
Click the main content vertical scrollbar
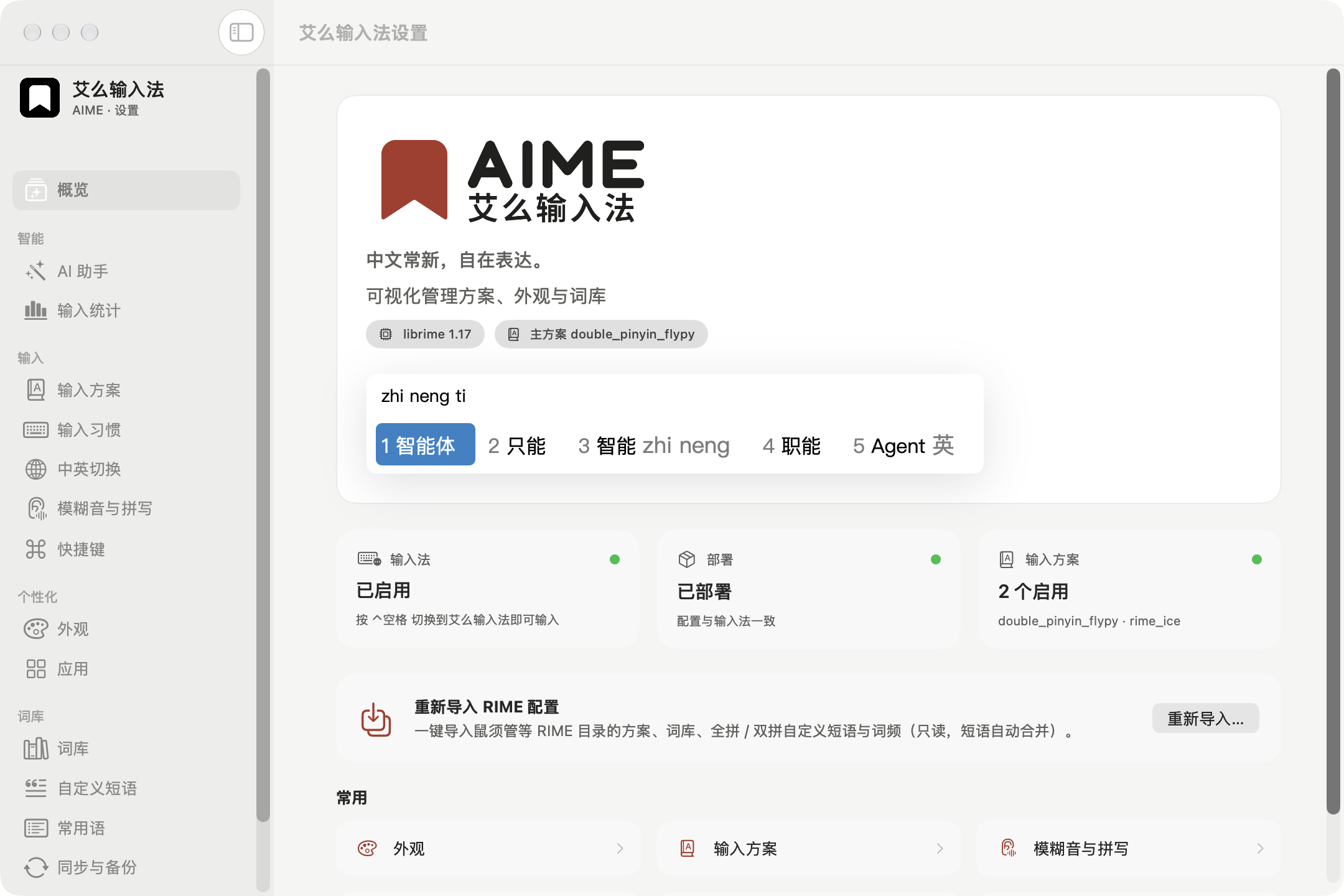tap(1333, 441)
